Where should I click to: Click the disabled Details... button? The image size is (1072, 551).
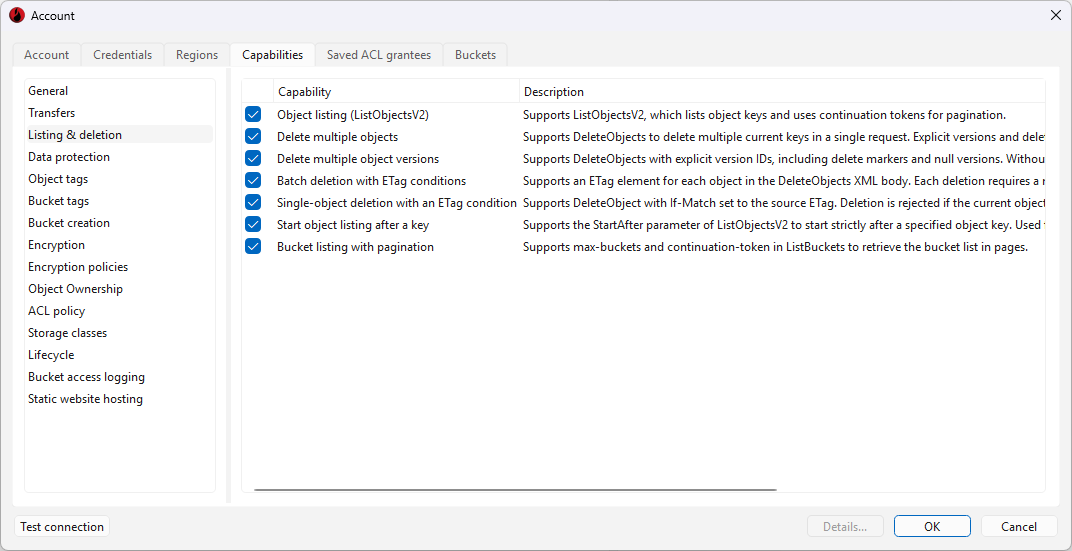point(845,526)
